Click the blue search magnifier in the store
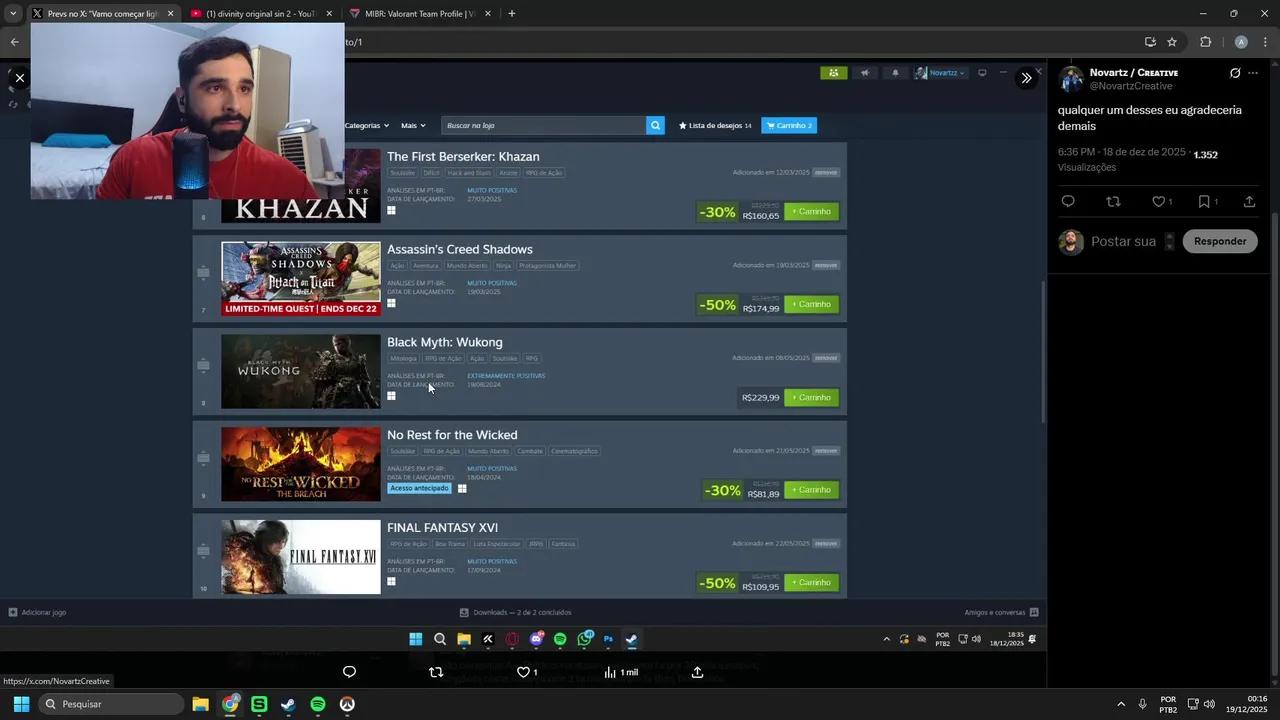This screenshot has width=1280, height=720. click(655, 125)
